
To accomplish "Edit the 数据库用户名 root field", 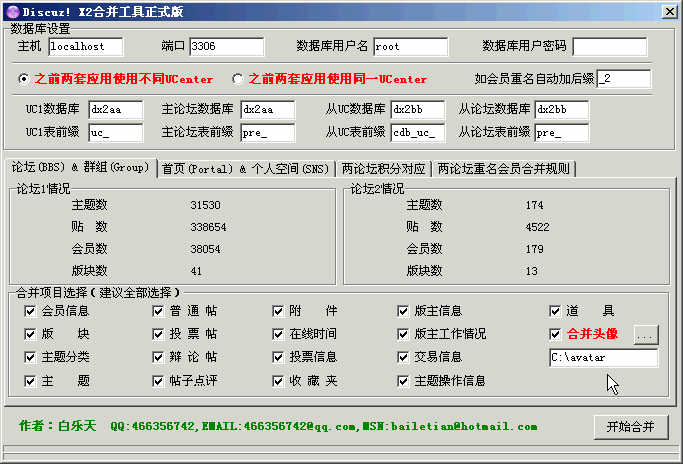I will click(411, 47).
